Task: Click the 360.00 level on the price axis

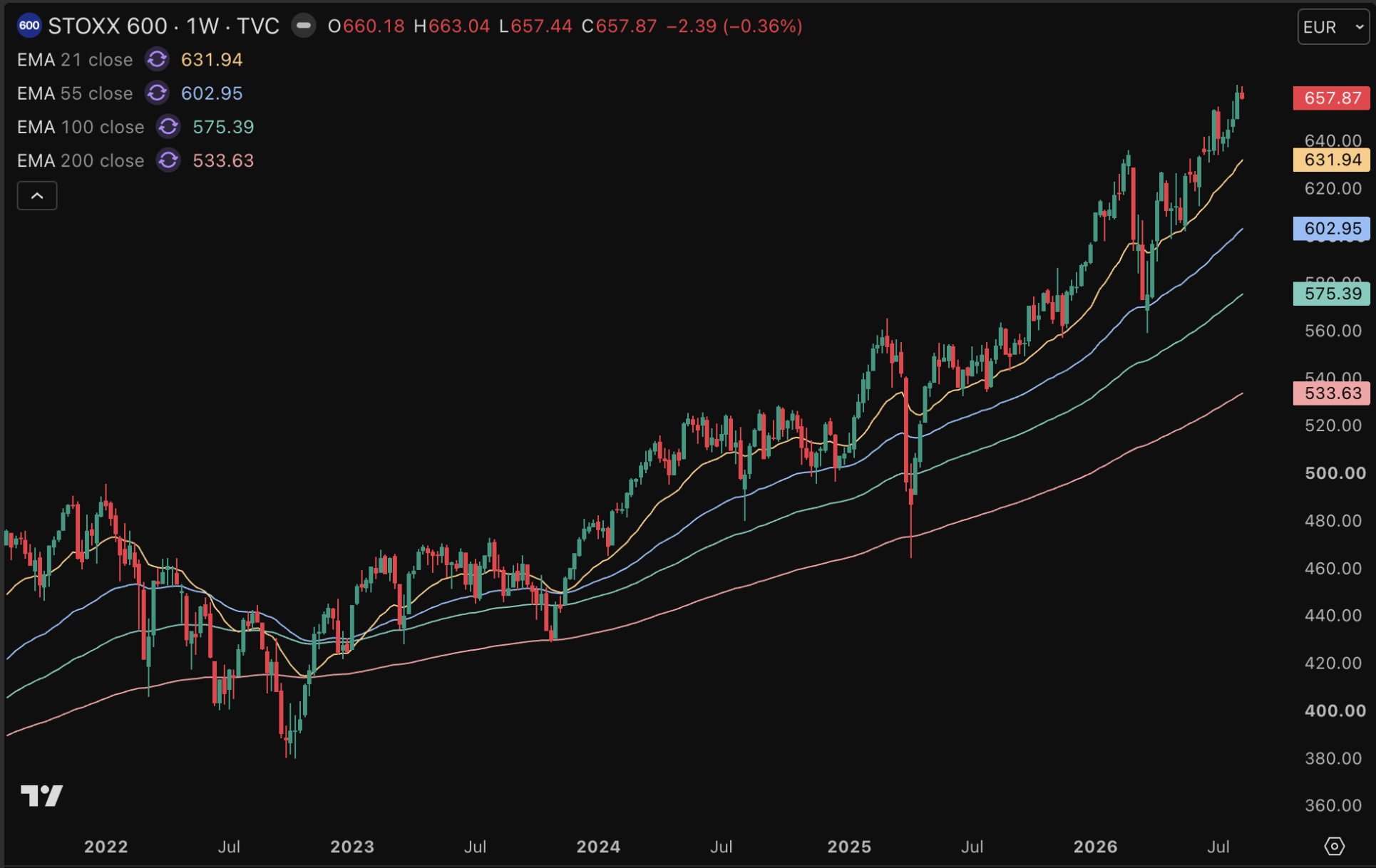Action: pos(1333,805)
